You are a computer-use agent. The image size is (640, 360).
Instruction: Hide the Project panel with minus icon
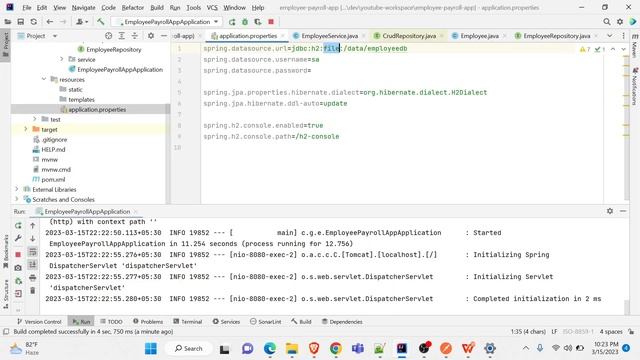164,36
